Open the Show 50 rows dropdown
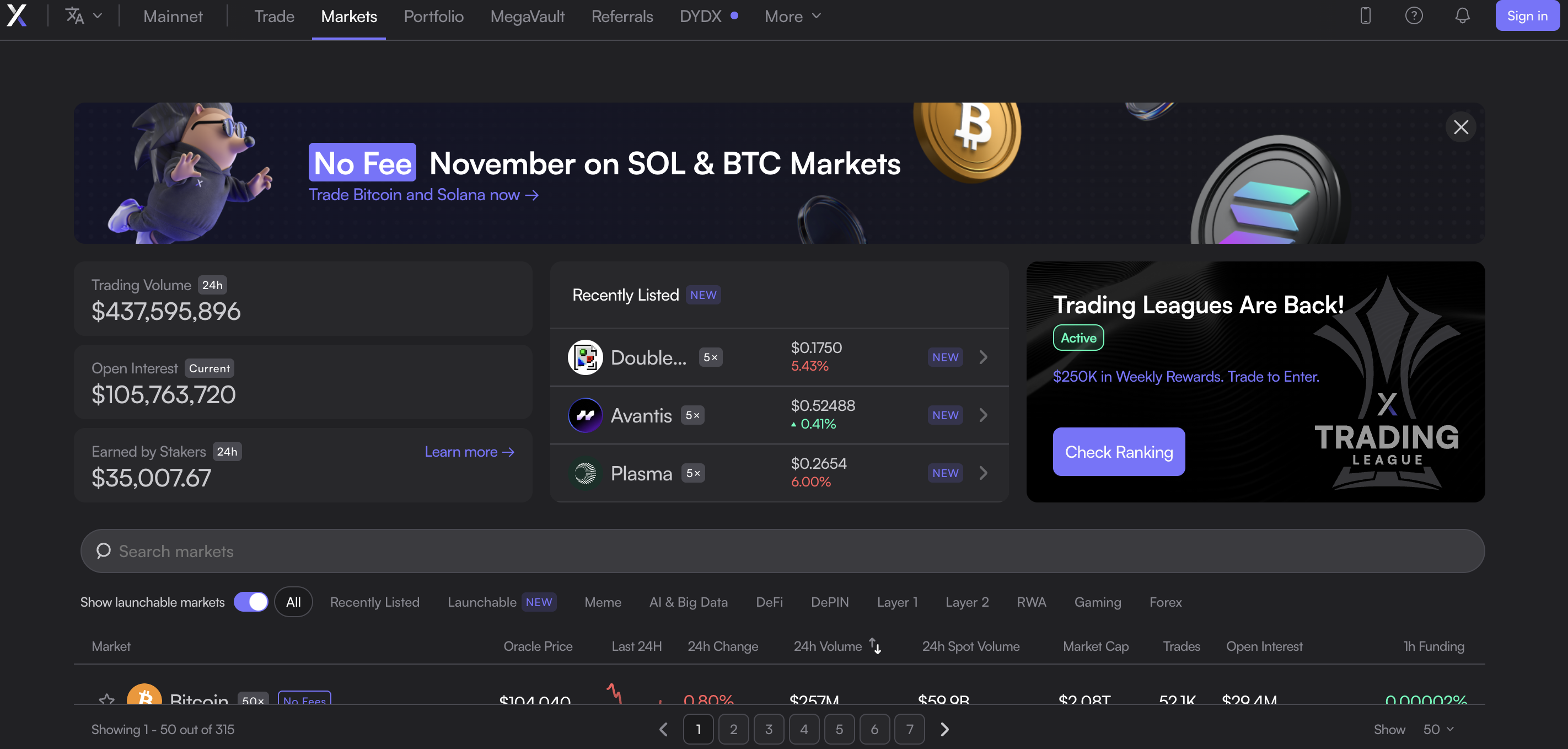The width and height of the screenshot is (1568, 749). [x=1438, y=729]
